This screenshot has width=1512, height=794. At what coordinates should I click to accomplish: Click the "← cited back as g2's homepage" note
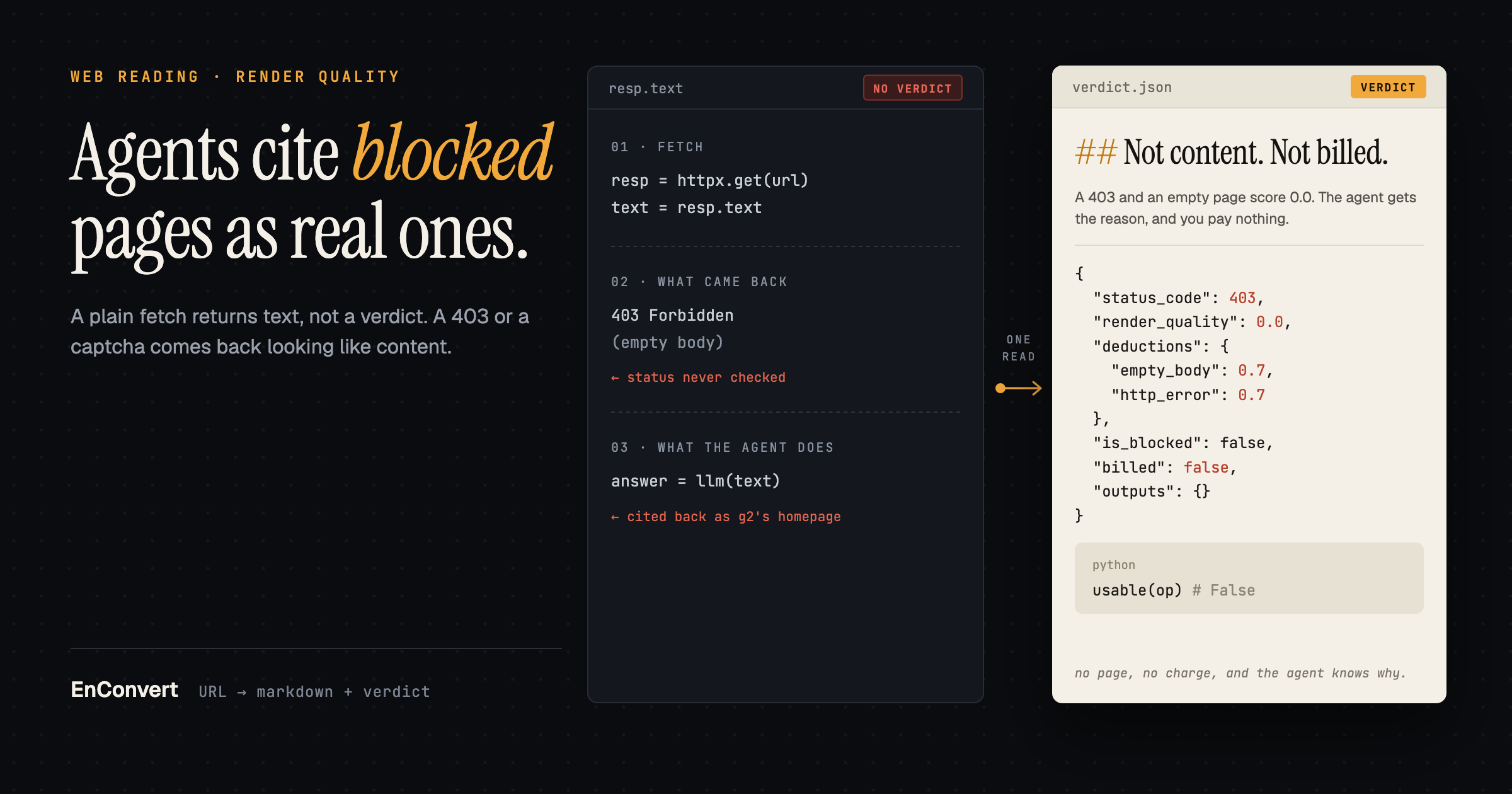point(726,517)
